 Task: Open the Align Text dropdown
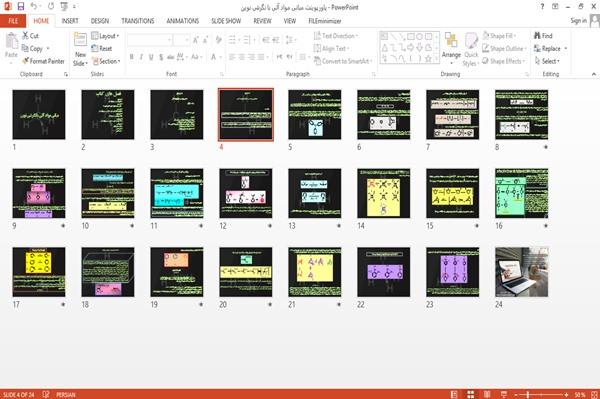click(332, 48)
